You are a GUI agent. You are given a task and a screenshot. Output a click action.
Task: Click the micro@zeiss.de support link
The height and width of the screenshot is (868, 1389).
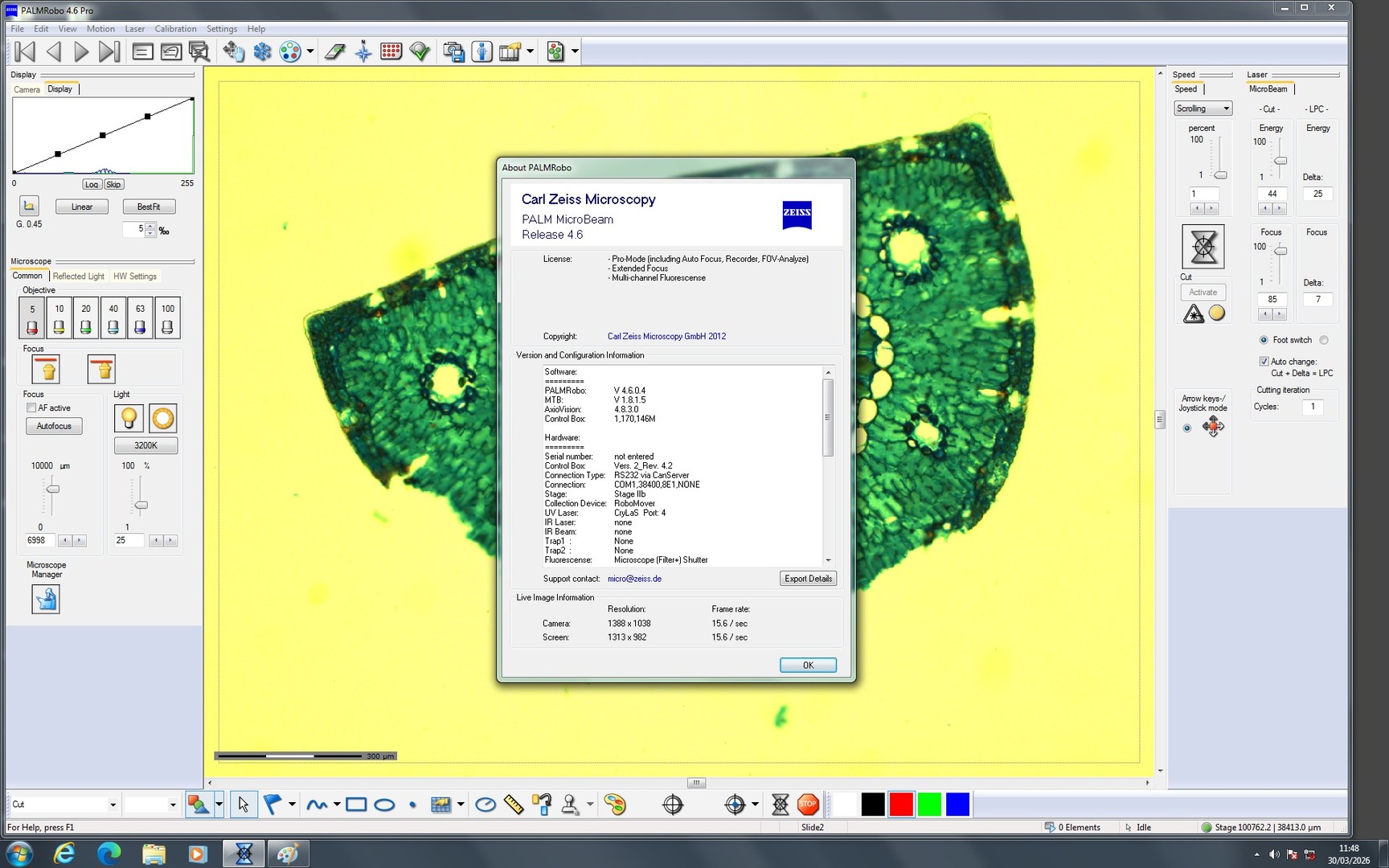click(635, 578)
